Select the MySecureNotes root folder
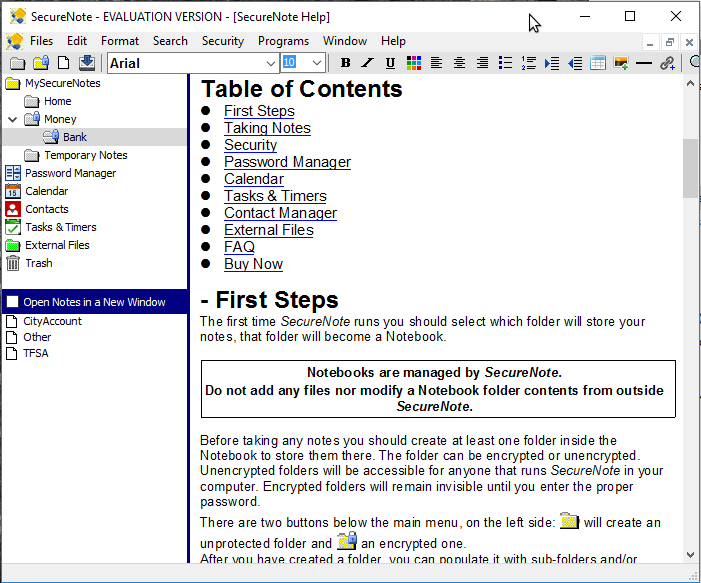This screenshot has width=701, height=583. tap(53, 83)
